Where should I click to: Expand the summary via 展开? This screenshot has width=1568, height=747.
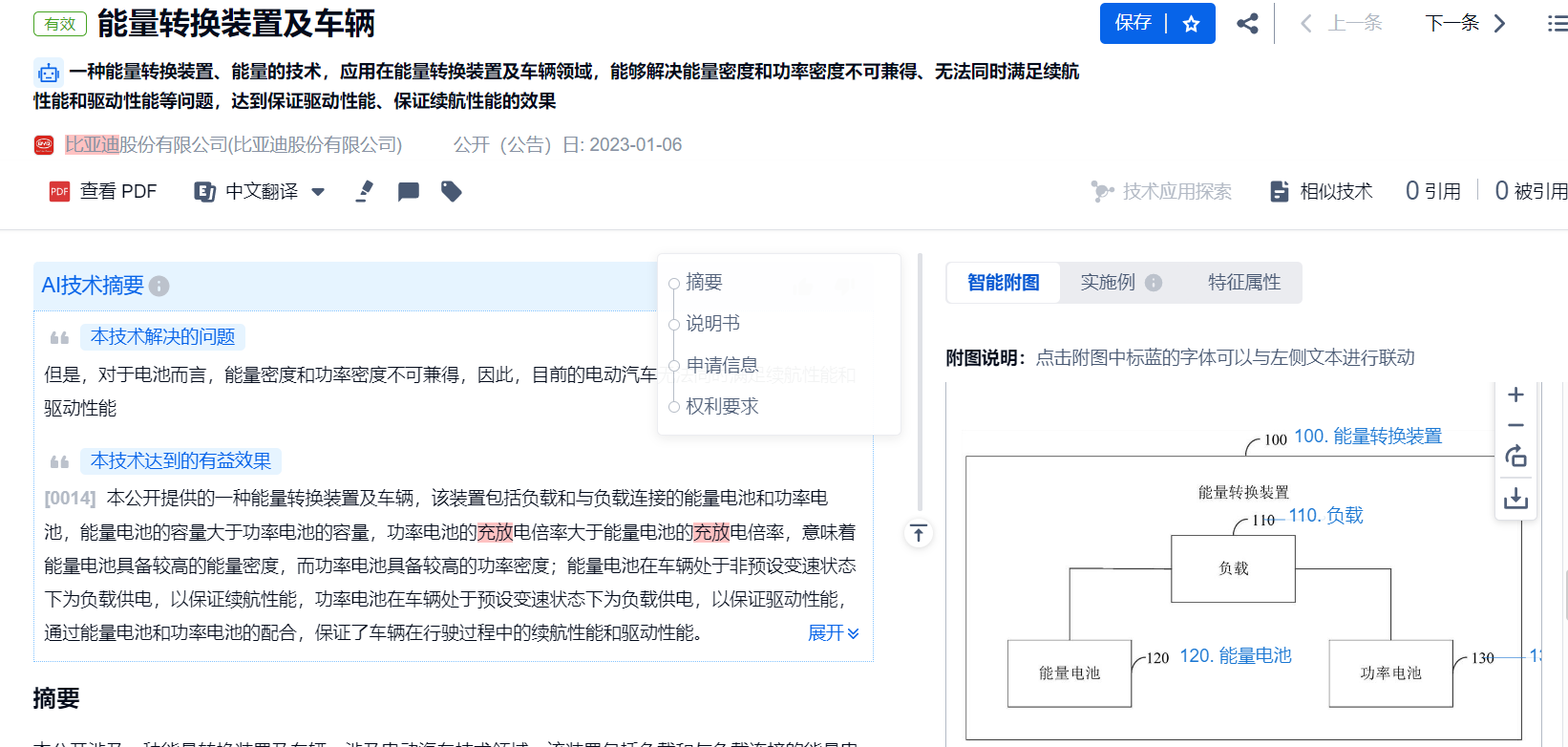coord(834,633)
